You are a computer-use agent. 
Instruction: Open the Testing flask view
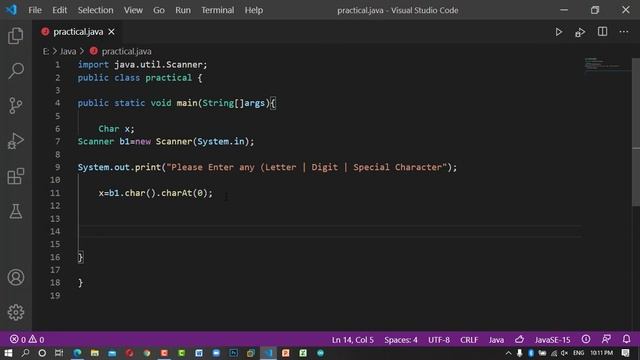16,211
